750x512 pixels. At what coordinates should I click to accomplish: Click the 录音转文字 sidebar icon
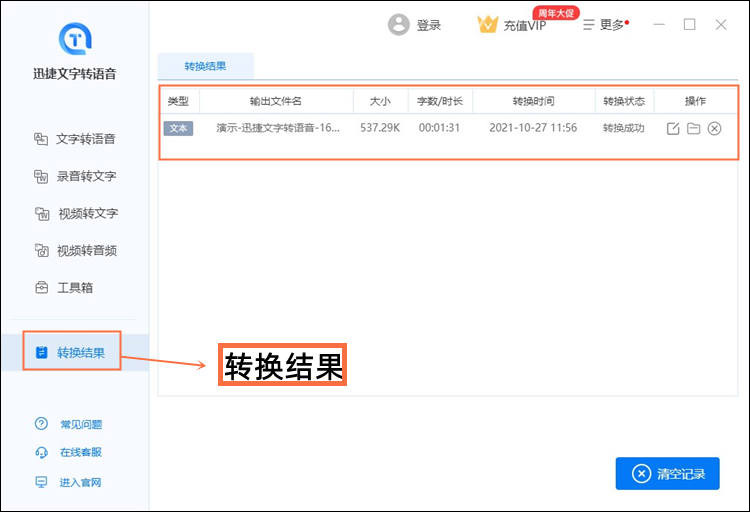(x=41, y=176)
